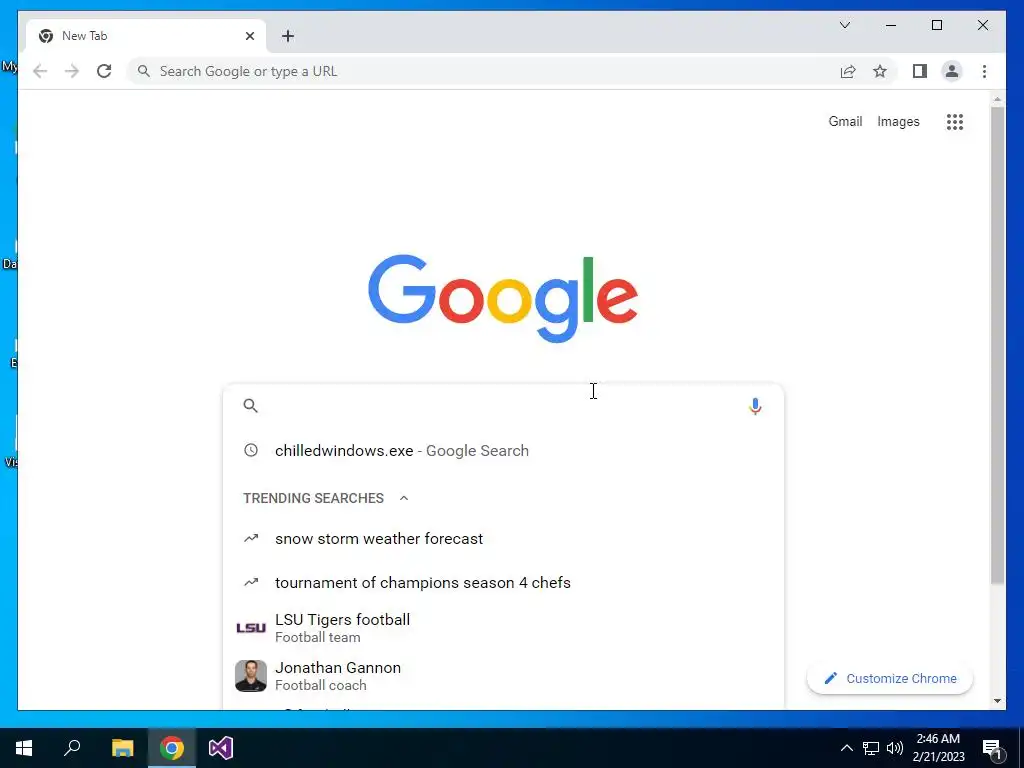Open the Chrome side panel
Viewport: 1024px width, 768px height.
[x=920, y=71]
